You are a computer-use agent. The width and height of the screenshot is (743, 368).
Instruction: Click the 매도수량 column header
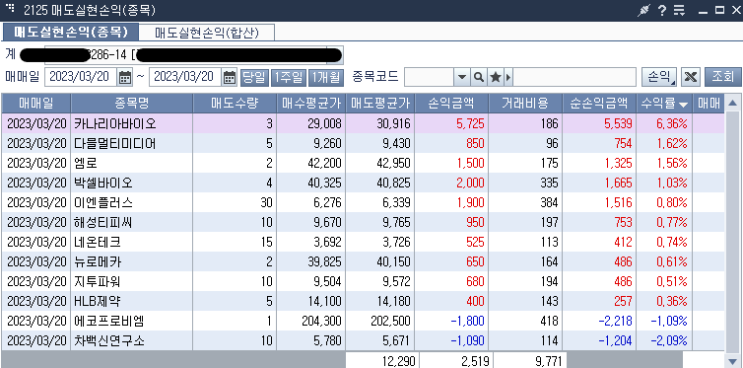point(235,103)
